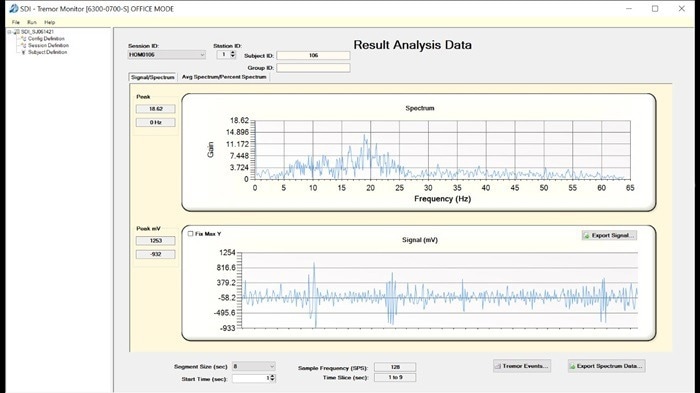The height and width of the screenshot is (393, 700).
Task: Click the Result Analysis Data heading
Action: tap(412, 45)
